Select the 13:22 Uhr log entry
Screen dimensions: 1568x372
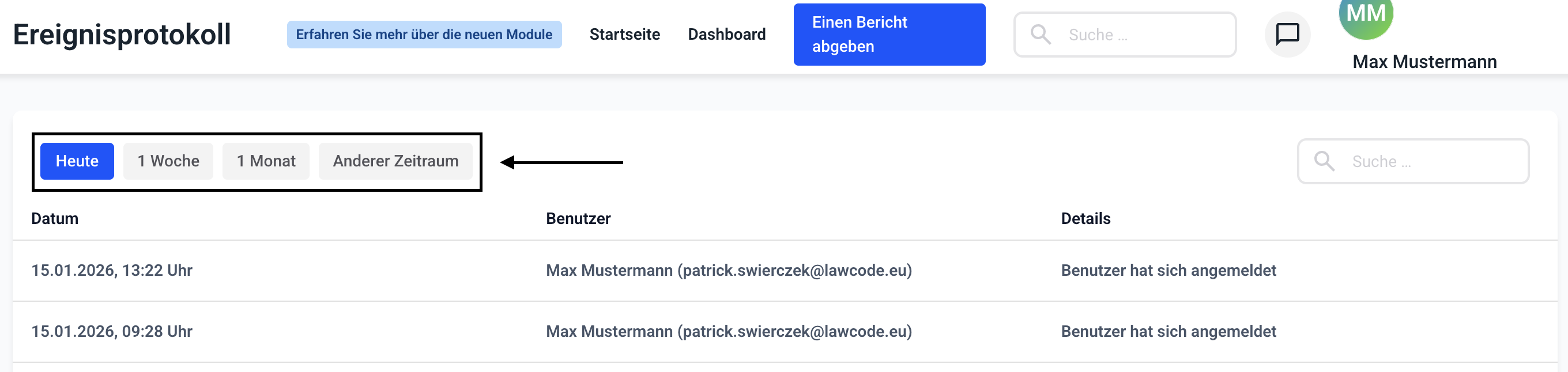[x=112, y=271]
